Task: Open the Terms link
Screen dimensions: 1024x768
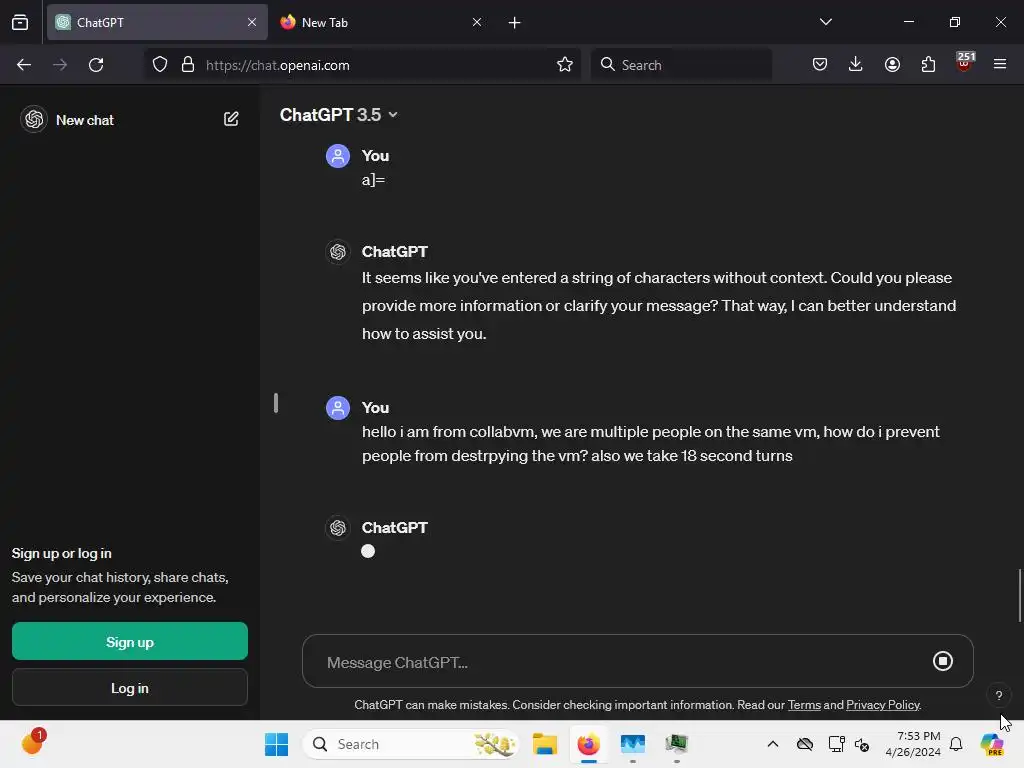Action: click(804, 705)
